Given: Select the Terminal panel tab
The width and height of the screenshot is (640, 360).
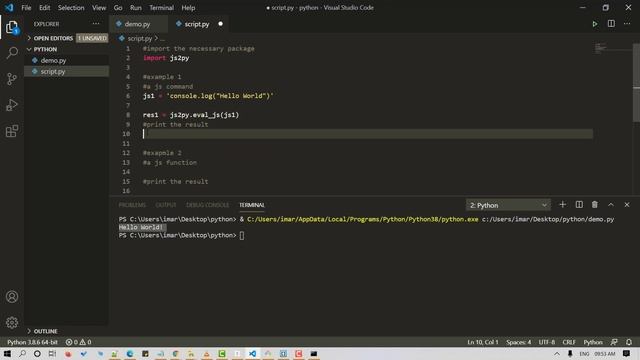Looking at the screenshot, I should (252, 205).
